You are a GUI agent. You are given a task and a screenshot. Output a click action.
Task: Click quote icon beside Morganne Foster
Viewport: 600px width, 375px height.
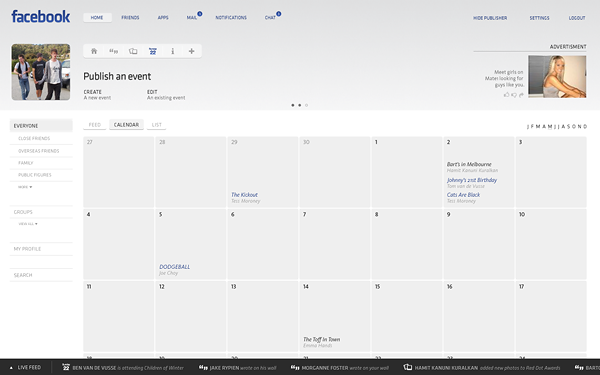[295, 367]
